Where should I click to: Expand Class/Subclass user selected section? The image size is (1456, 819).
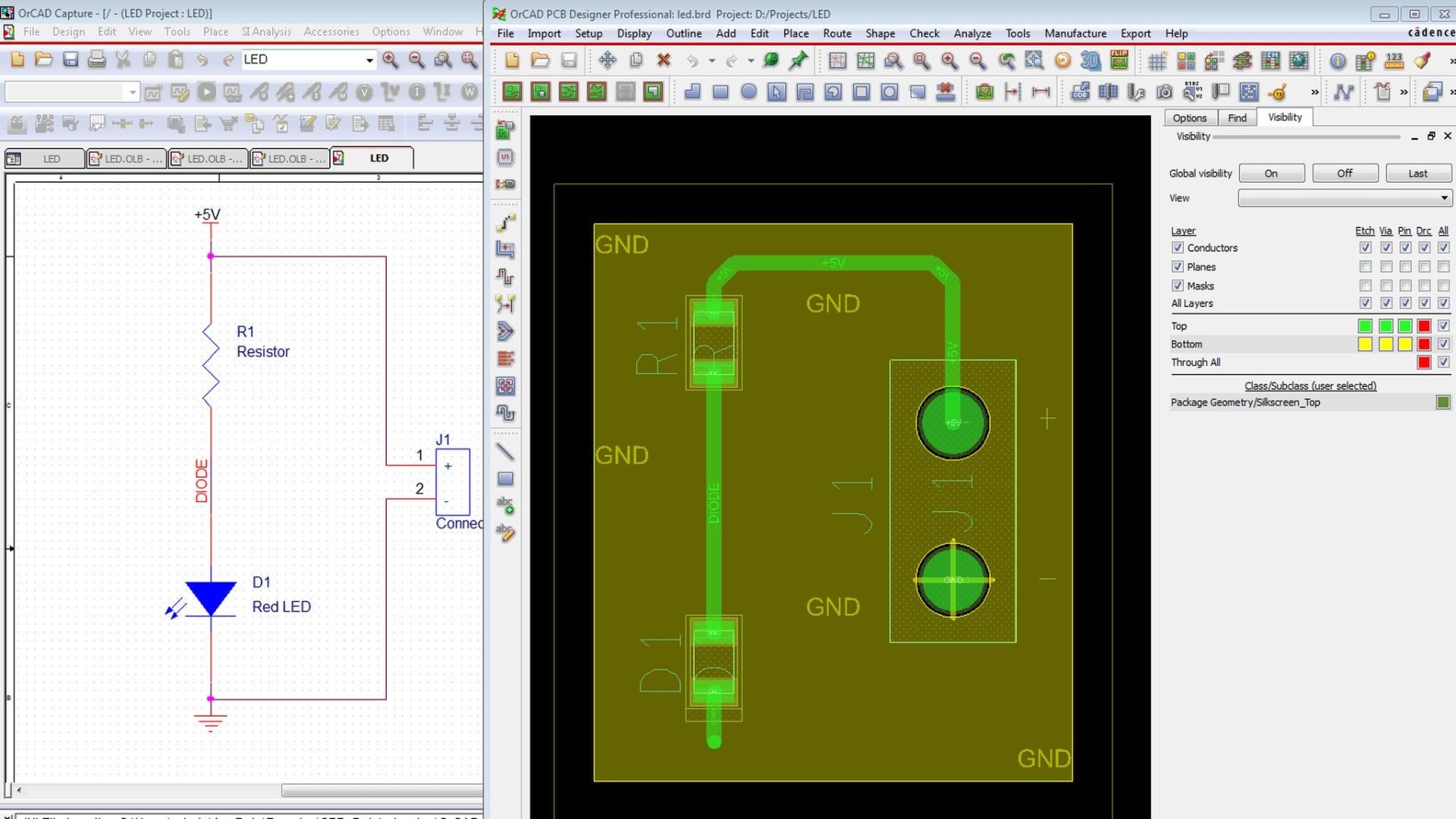pos(1309,385)
